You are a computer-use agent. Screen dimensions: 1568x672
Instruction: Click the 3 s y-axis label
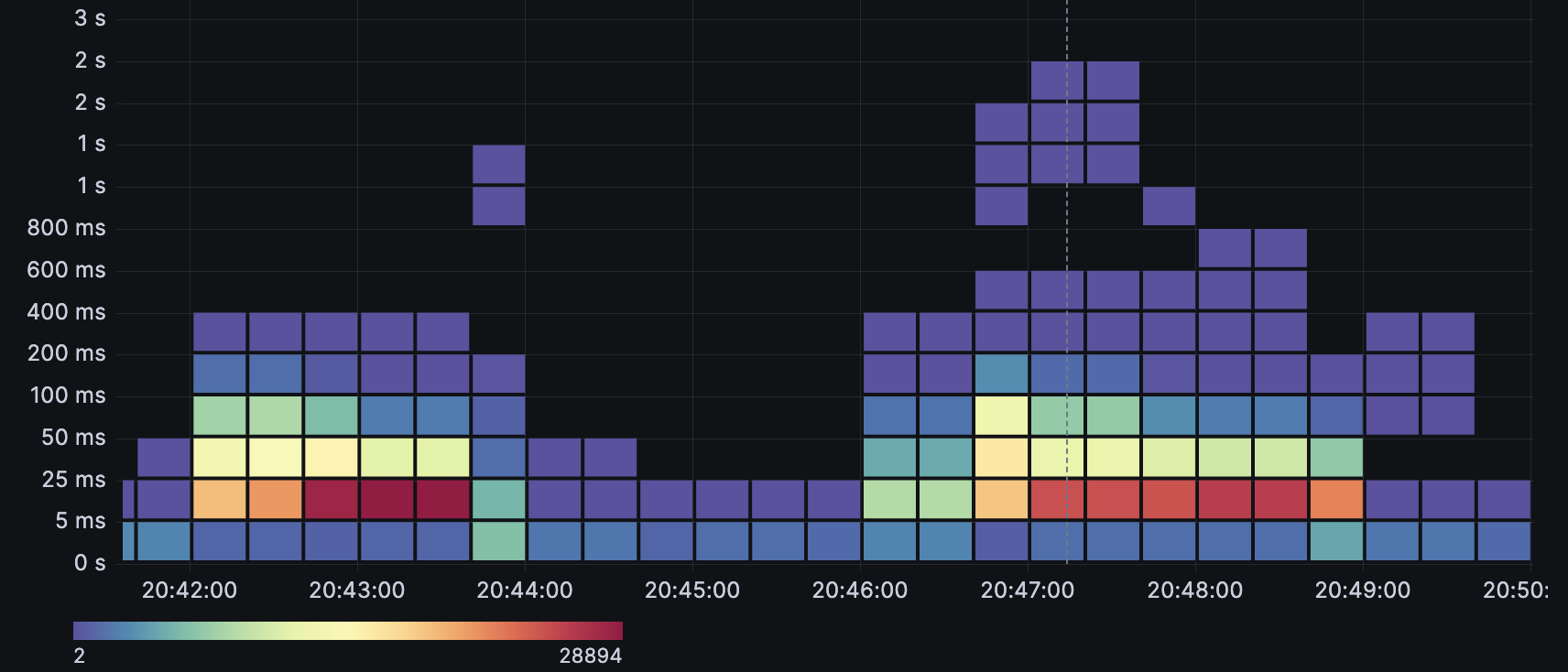pos(90,18)
